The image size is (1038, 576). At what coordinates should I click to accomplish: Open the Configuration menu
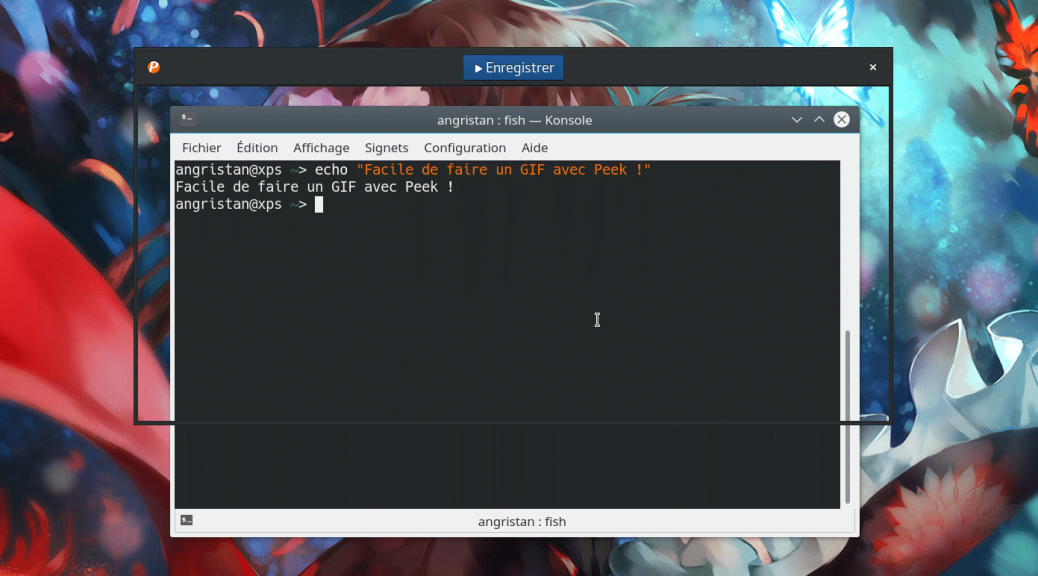(x=465, y=148)
